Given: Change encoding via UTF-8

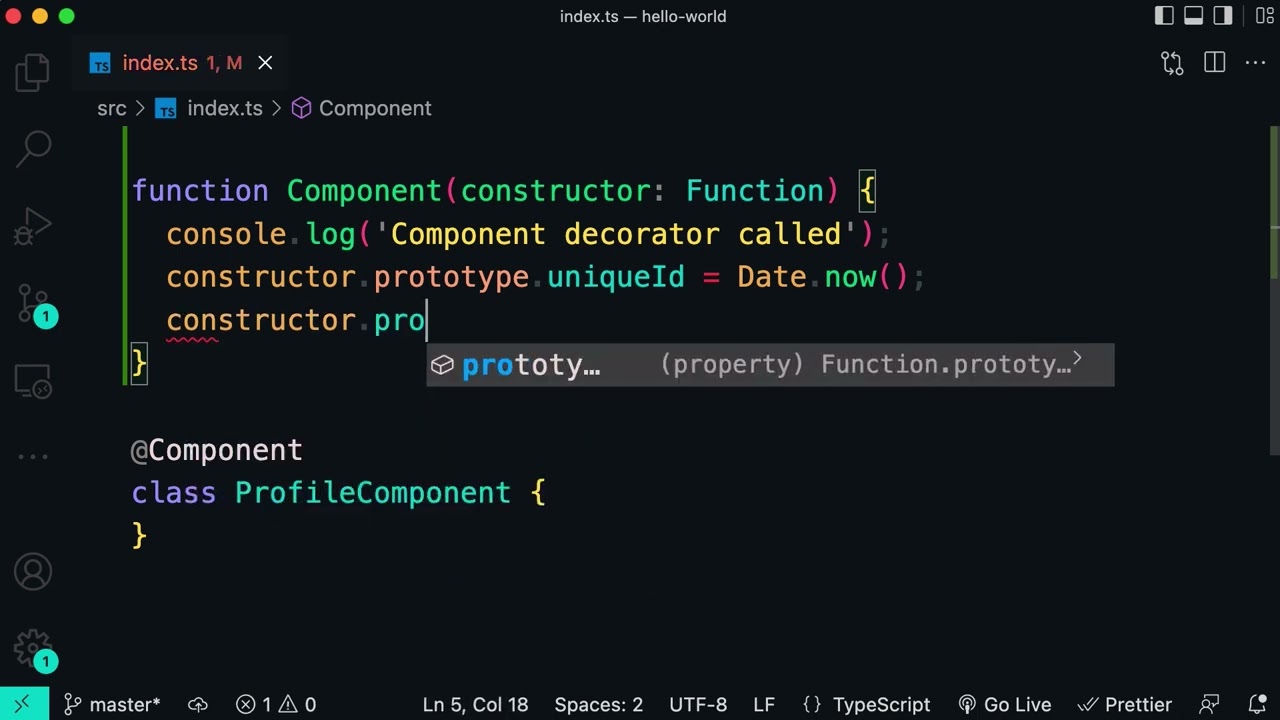Looking at the screenshot, I should (x=698, y=704).
